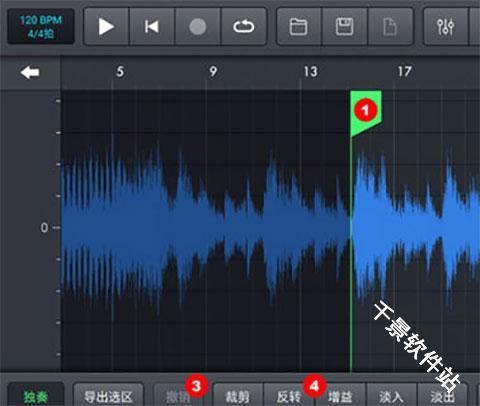Save the project with the floppy disk icon
Screen dimensions: 480x406
coord(345,27)
